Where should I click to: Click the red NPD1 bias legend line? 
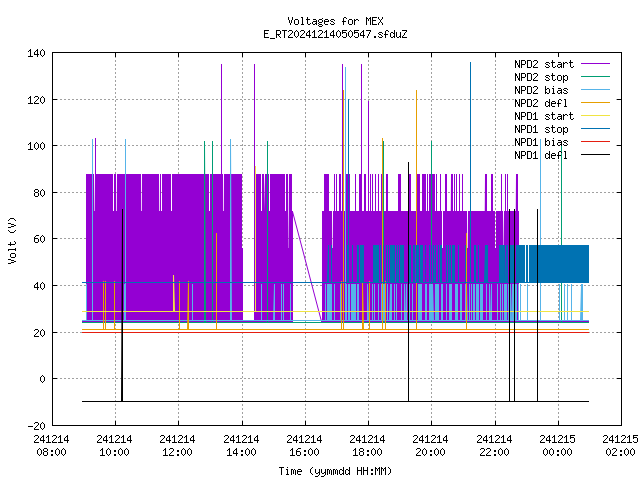coord(595,142)
